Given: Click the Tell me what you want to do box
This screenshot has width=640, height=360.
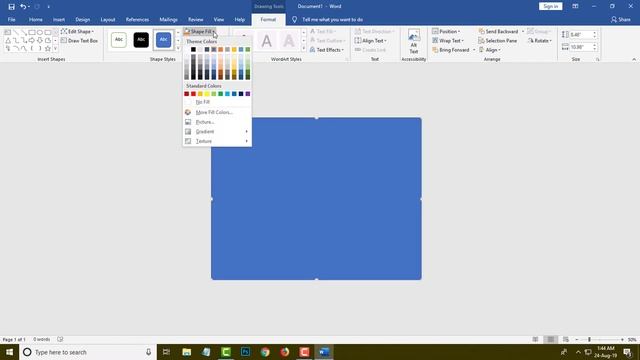Looking at the screenshot, I should [x=332, y=20].
